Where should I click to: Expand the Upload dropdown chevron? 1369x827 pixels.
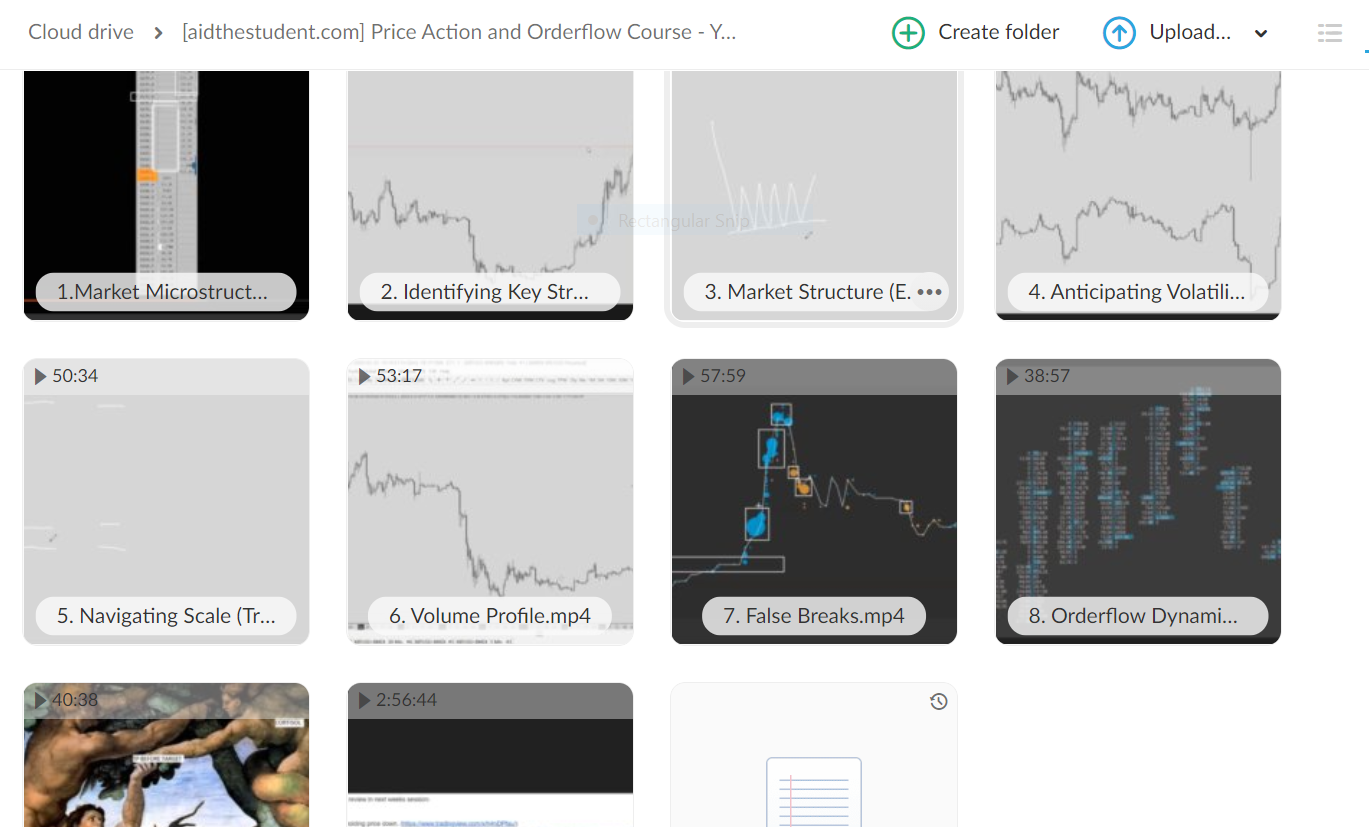pos(1260,32)
